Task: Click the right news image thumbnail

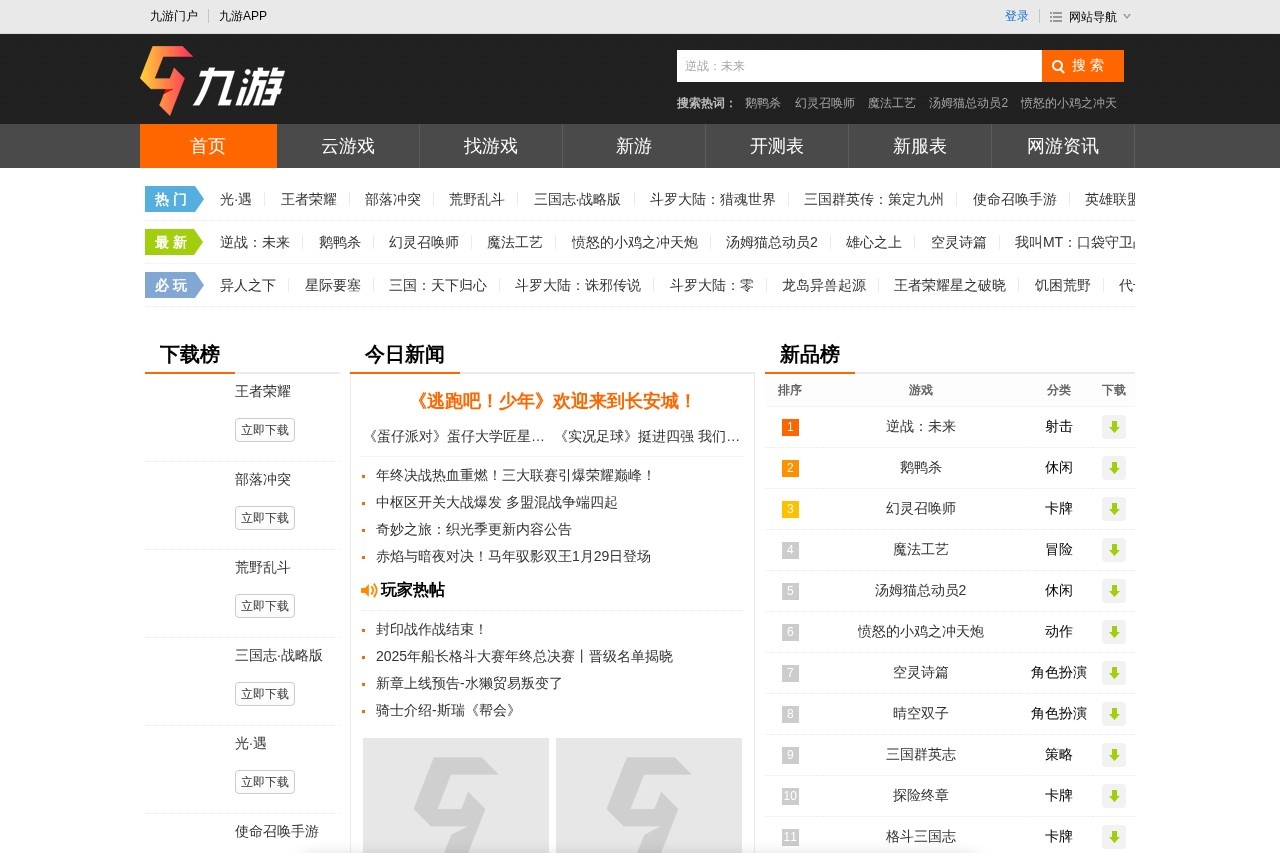Action: click(649, 795)
